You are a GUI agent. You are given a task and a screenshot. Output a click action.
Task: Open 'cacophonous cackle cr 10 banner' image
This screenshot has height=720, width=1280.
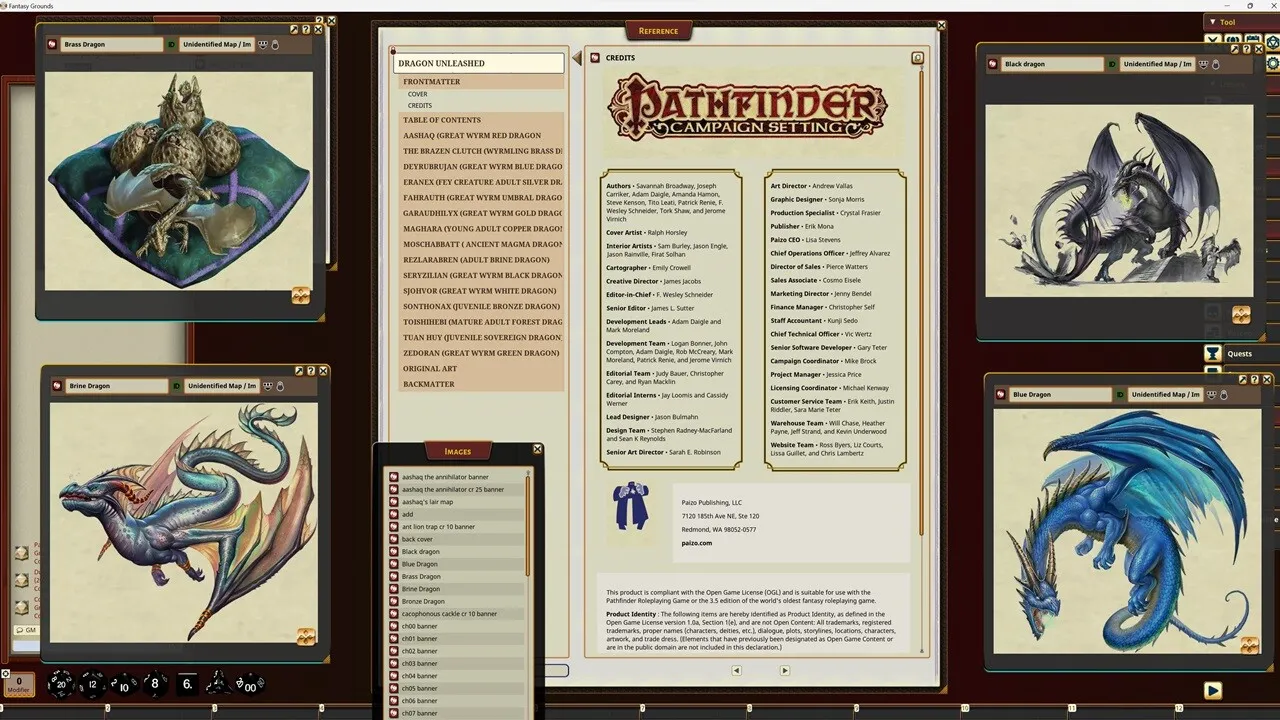(456, 614)
